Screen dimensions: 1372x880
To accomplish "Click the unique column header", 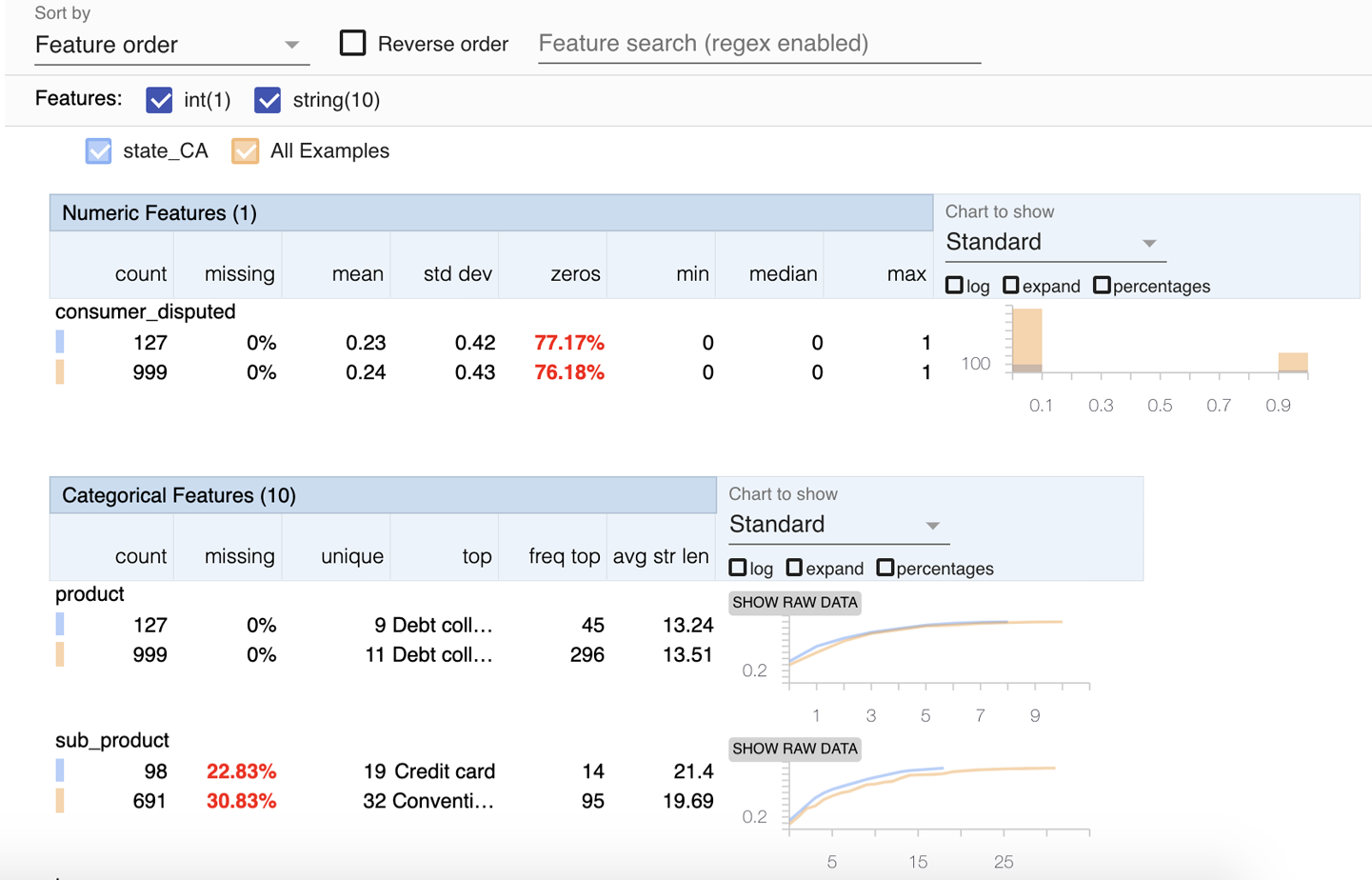I will coord(352,556).
